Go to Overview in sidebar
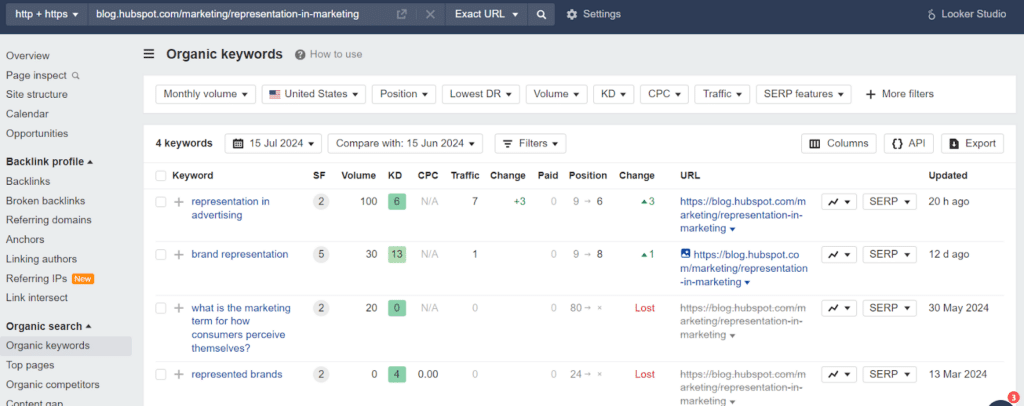This screenshot has width=1024, height=406. pos(27,56)
